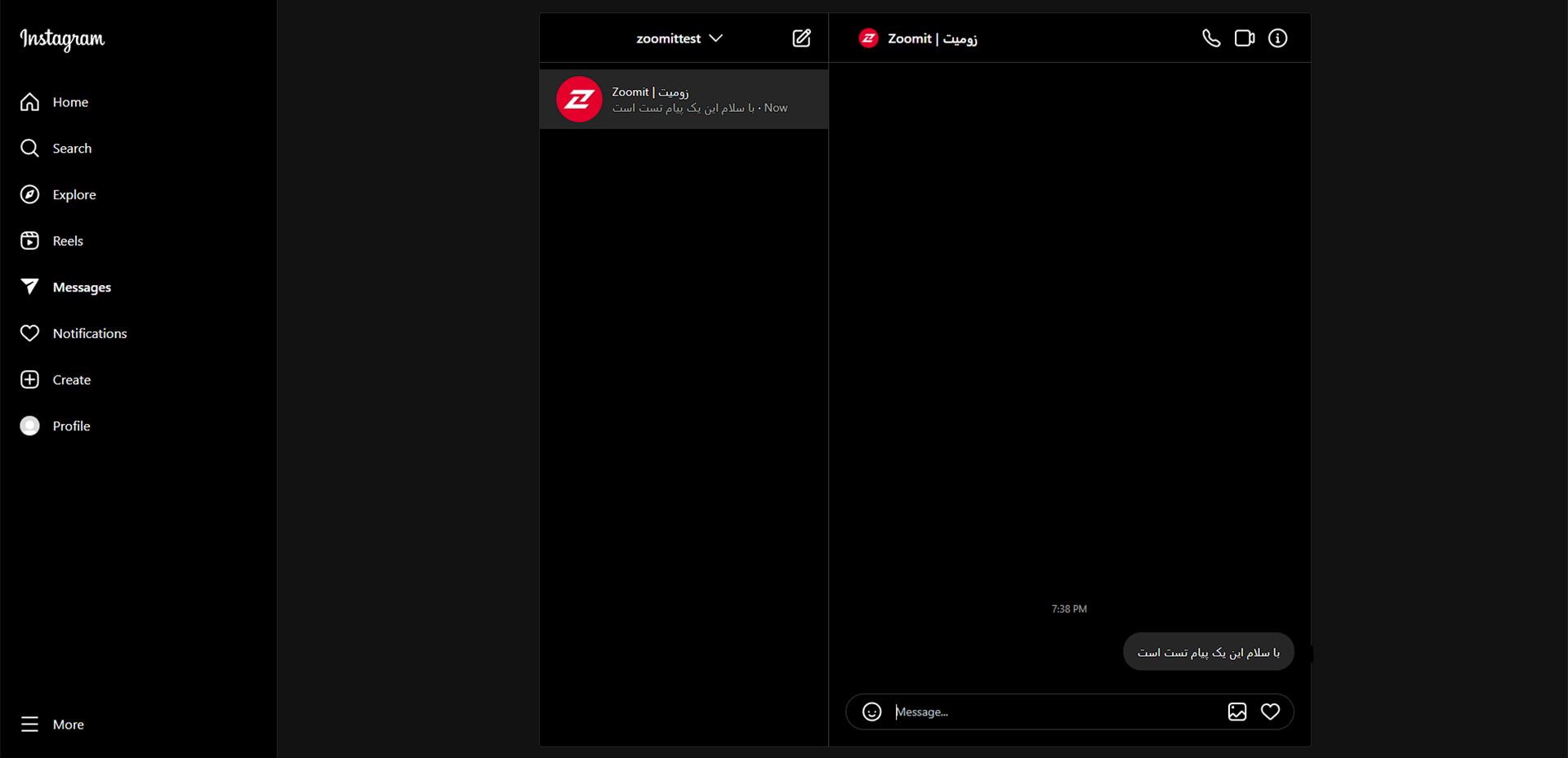This screenshot has width=1568, height=758.
Task: Click the Create plus icon
Action: point(29,380)
